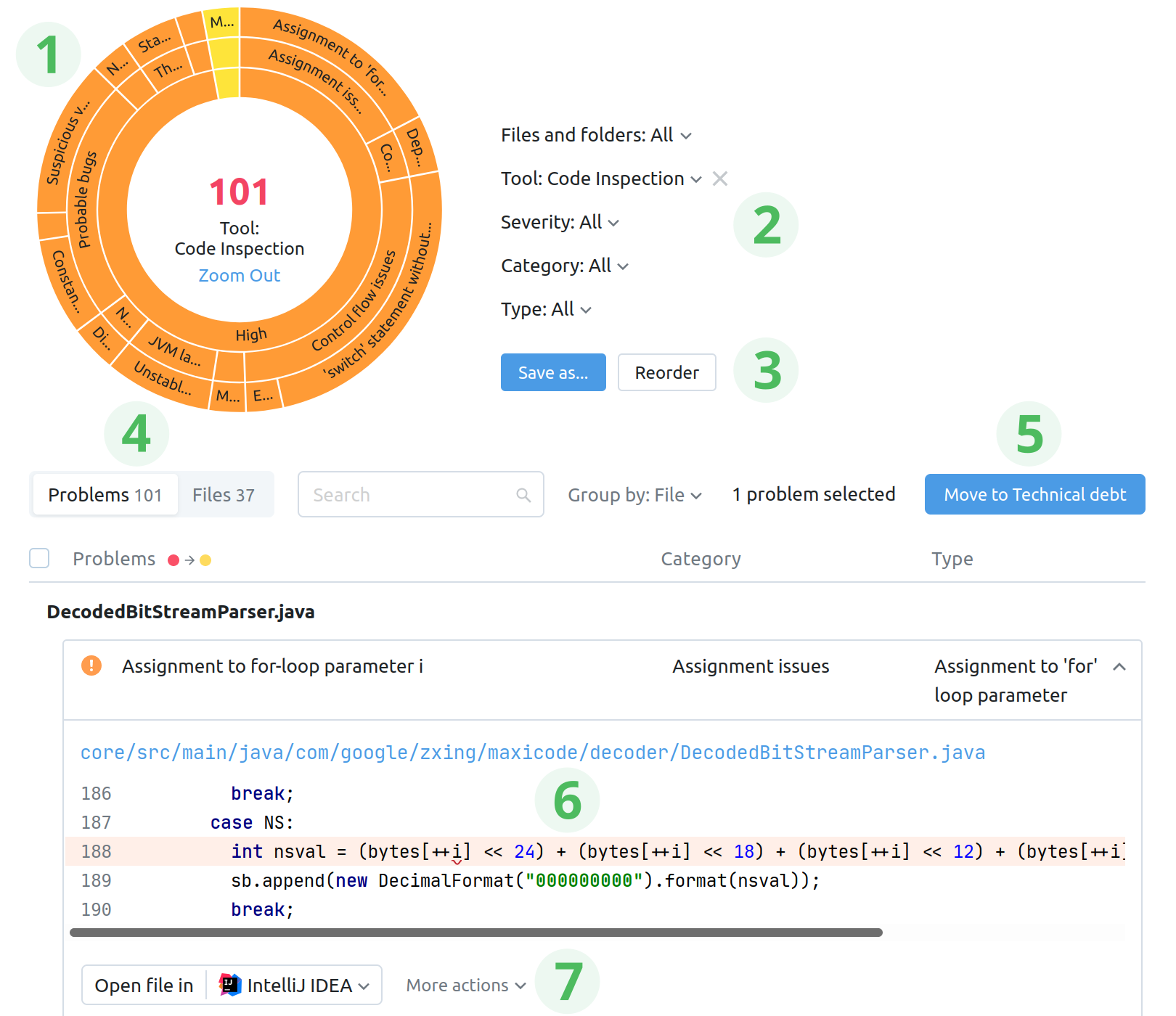This screenshot has height=1016, width=1176.
Task: Click 'Assignment to for-loop parameter i' problem title
Action: [272, 666]
